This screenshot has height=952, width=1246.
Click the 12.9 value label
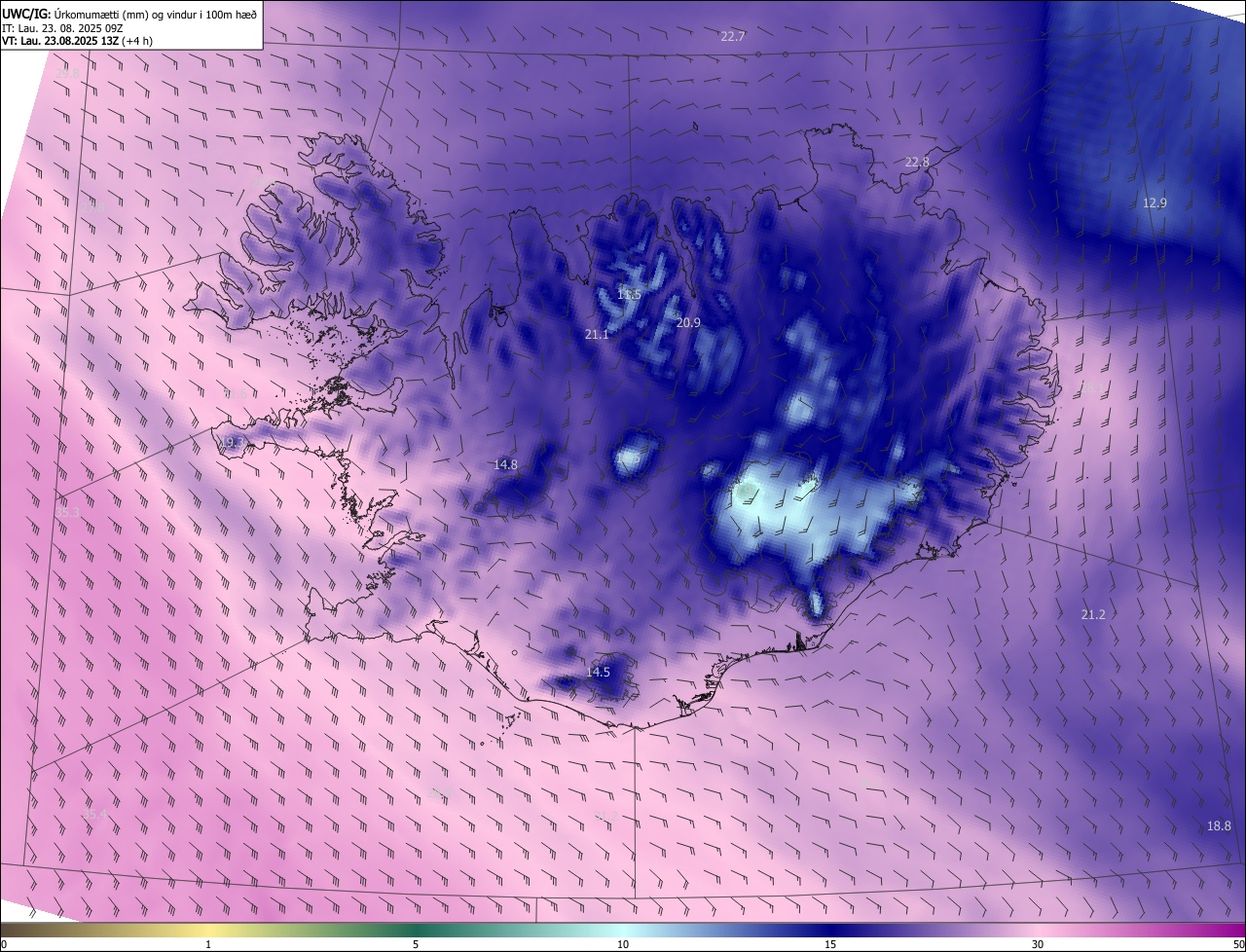(x=1154, y=203)
